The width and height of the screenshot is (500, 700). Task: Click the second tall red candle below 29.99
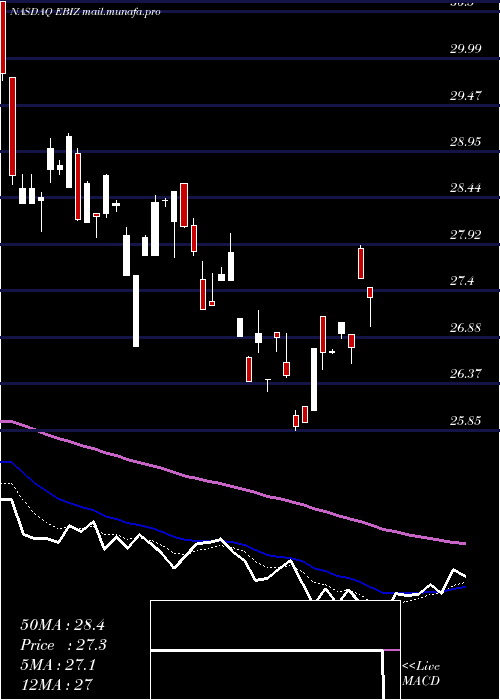[x=12, y=126]
